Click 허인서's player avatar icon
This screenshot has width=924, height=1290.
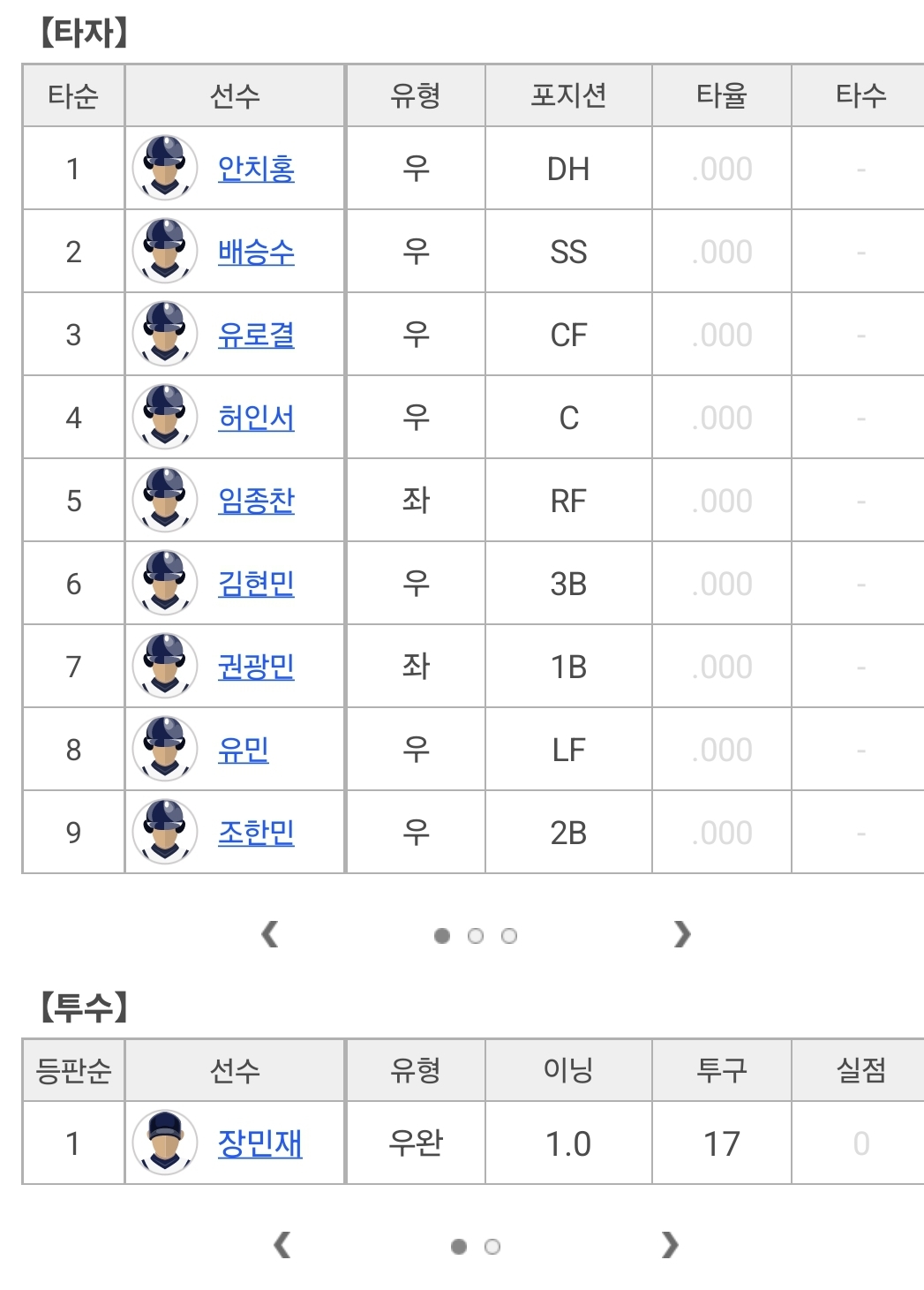click(x=164, y=417)
